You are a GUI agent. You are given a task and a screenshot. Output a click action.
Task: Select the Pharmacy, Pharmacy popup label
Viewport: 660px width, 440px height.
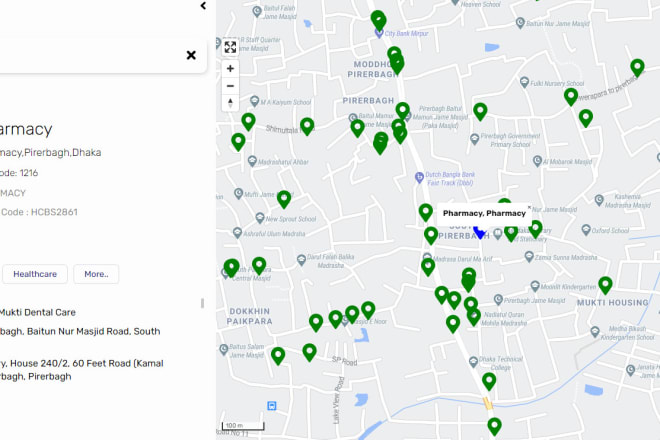(x=484, y=213)
